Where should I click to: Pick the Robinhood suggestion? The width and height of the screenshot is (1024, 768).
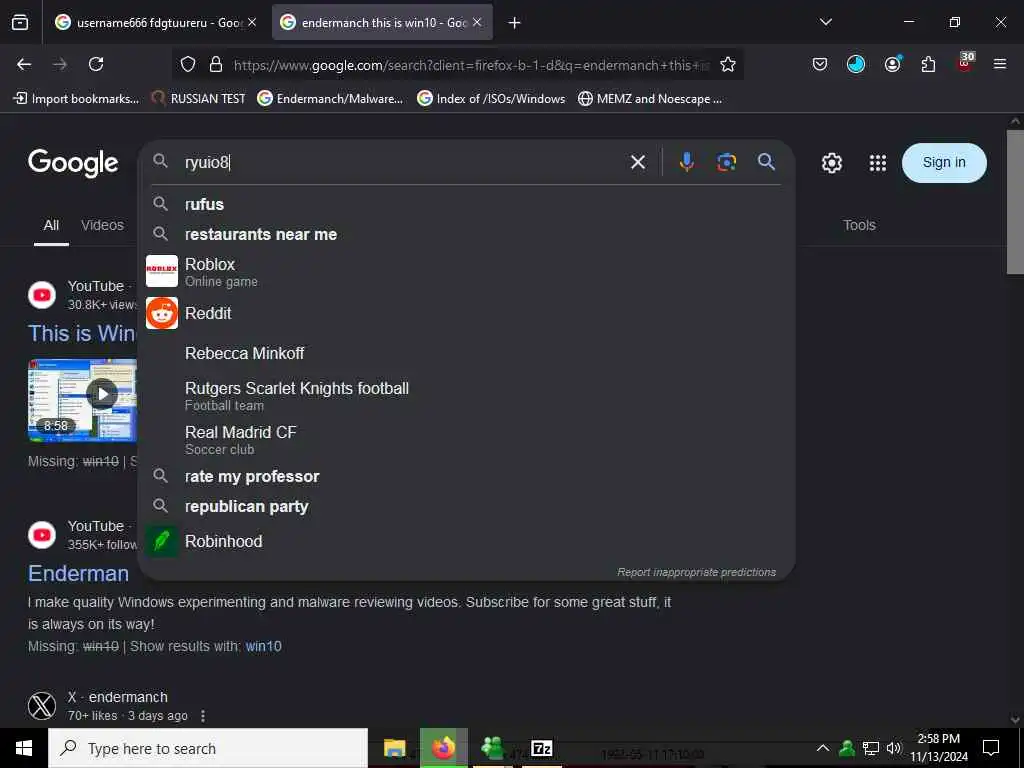[x=466, y=541]
